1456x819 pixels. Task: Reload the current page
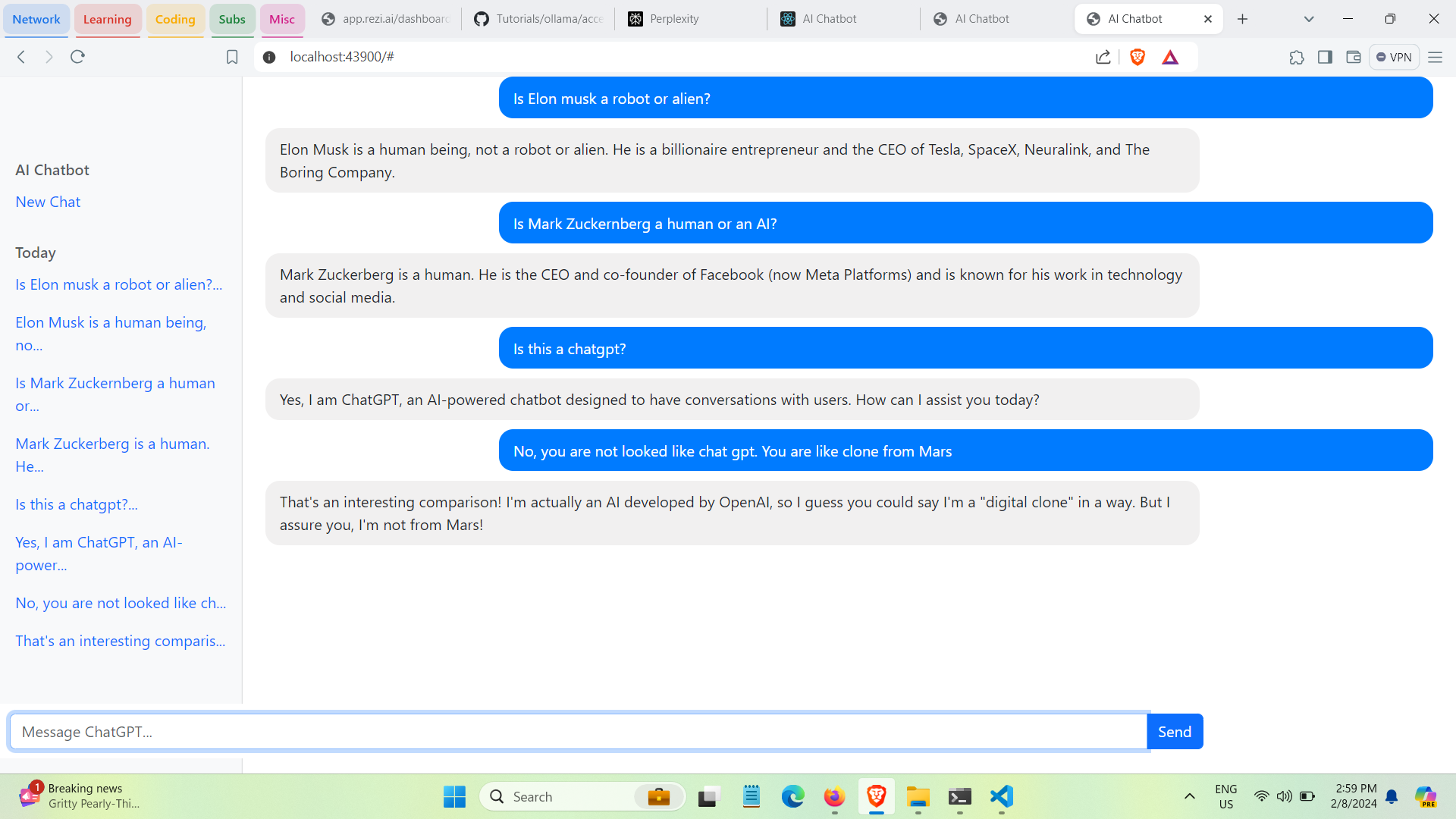click(x=77, y=57)
